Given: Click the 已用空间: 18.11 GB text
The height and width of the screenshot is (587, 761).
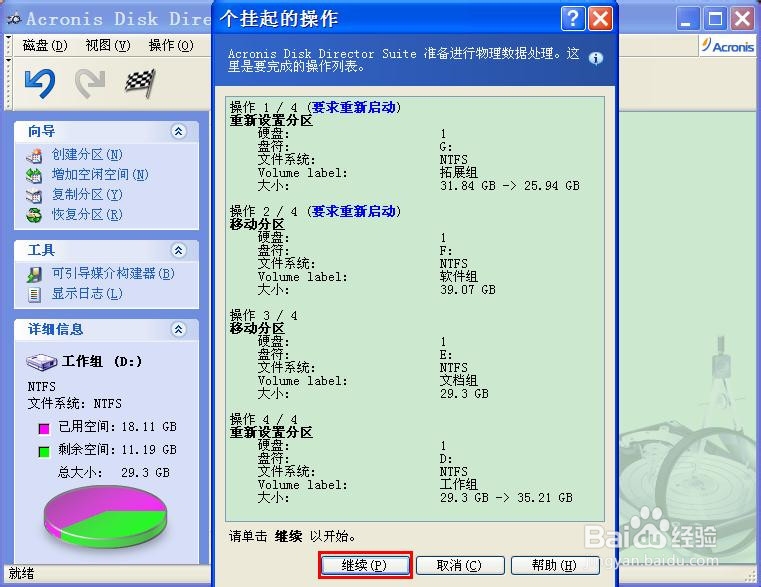Looking at the screenshot, I should pos(117,427).
